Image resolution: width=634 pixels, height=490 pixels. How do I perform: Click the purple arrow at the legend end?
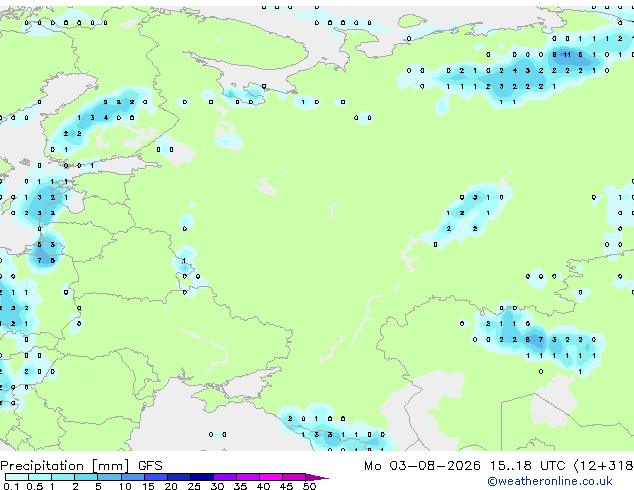coord(317,477)
